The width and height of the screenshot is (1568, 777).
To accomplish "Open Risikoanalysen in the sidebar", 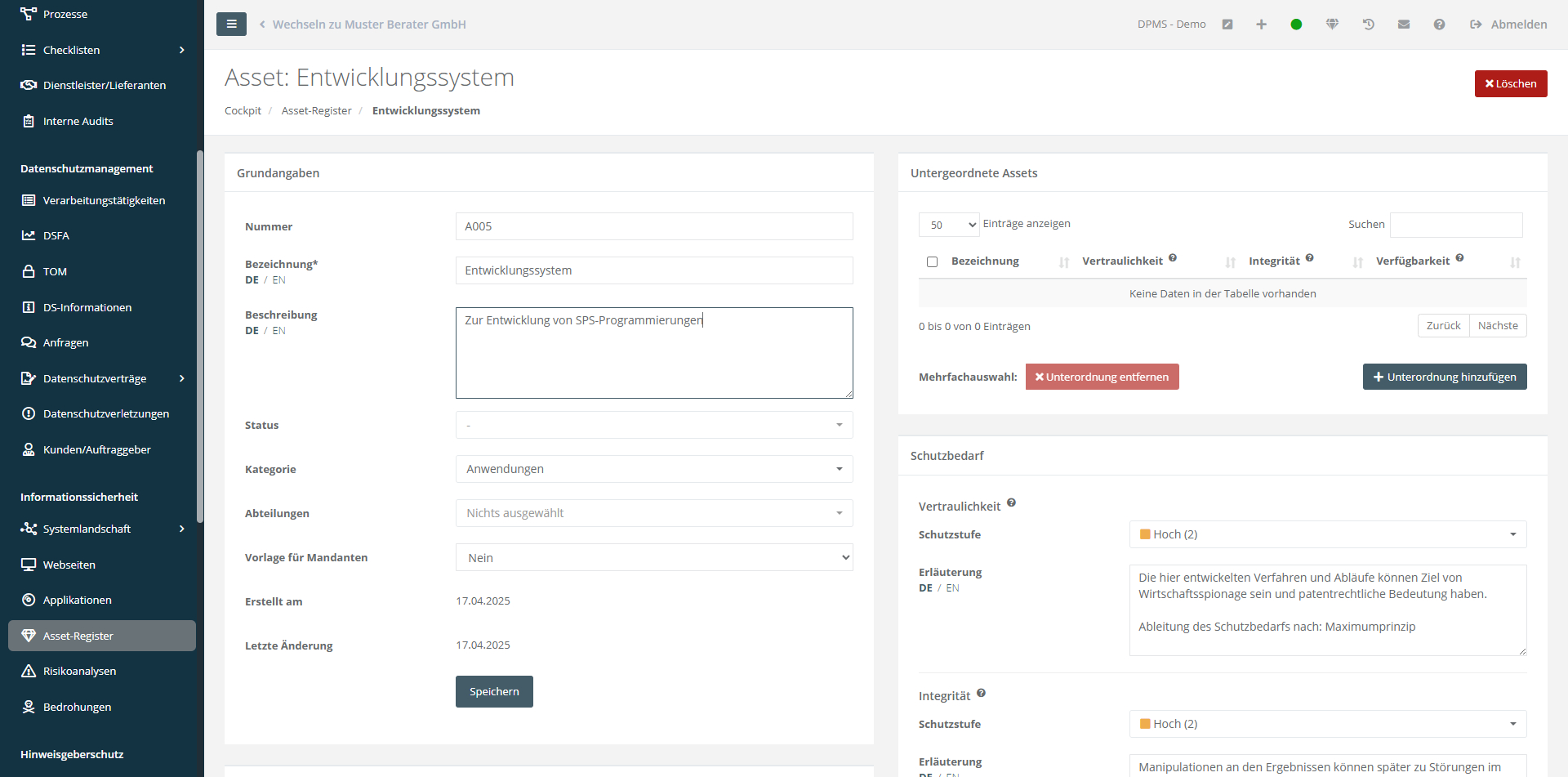I will pos(79,672).
